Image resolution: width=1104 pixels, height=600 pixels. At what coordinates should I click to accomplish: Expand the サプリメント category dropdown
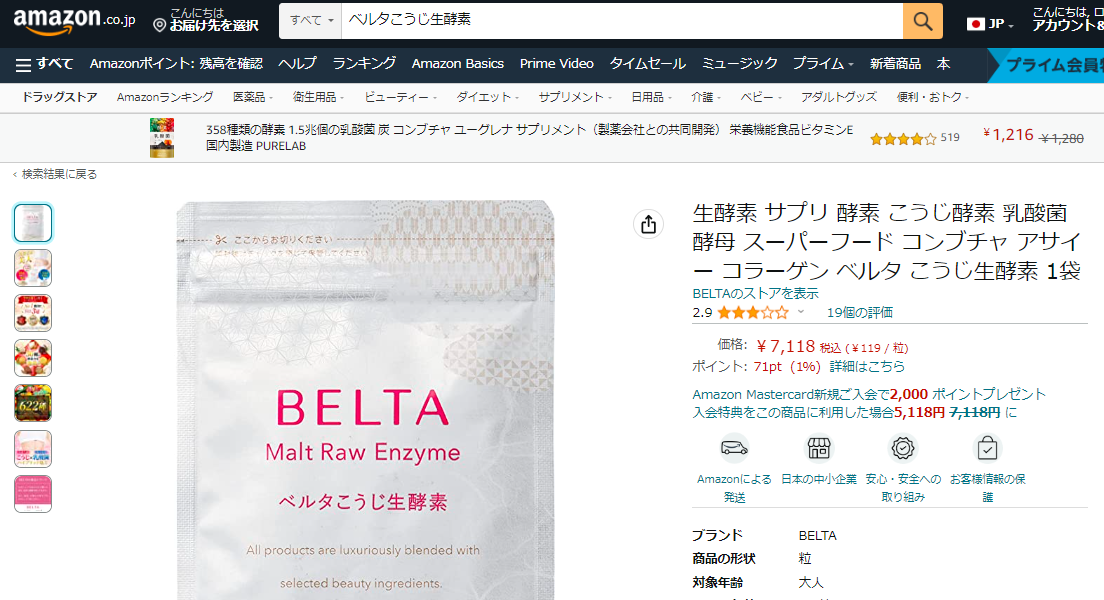click(x=575, y=97)
